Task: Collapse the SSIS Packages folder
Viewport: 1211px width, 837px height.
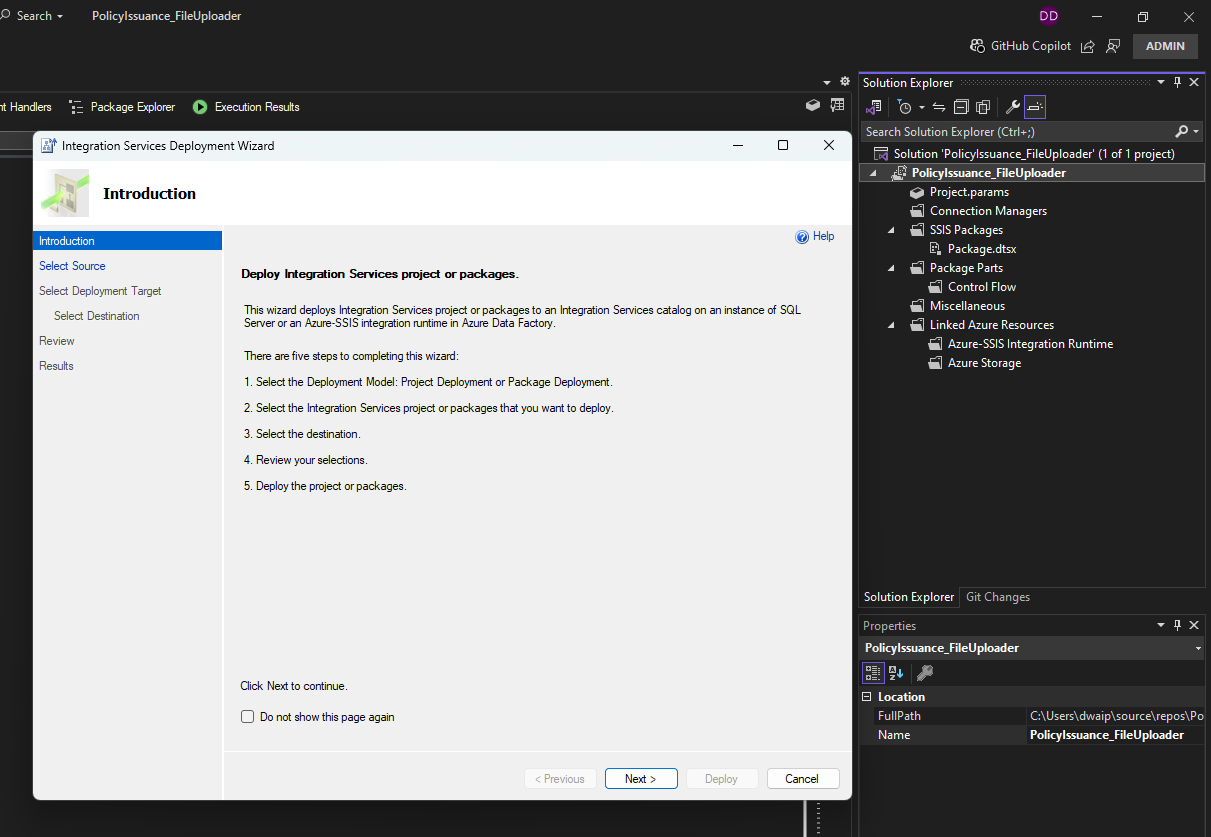Action: pos(891,230)
